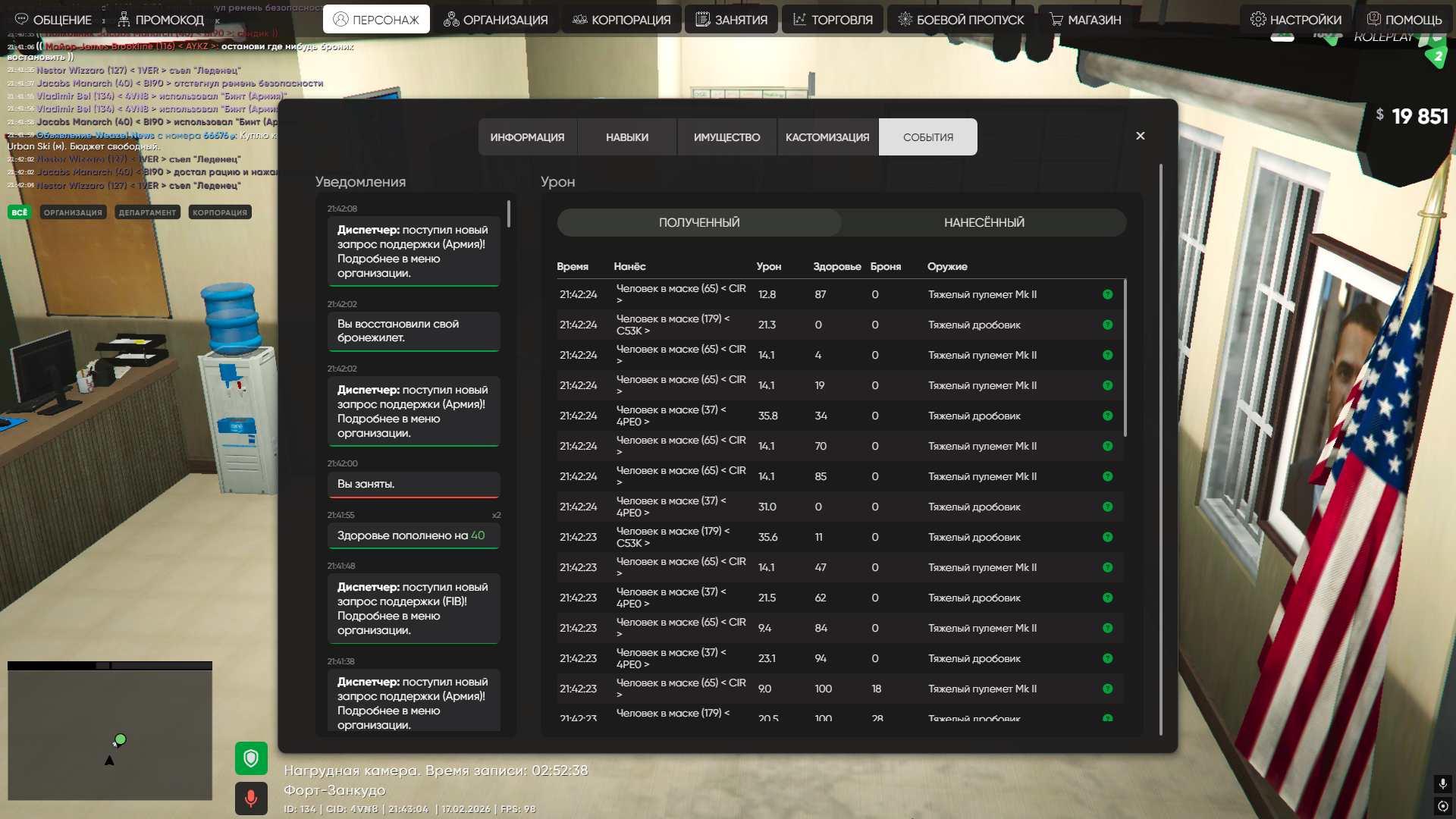This screenshot has width=1456, height=819.
Task: Open the Навыки tab
Action: (x=626, y=137)
